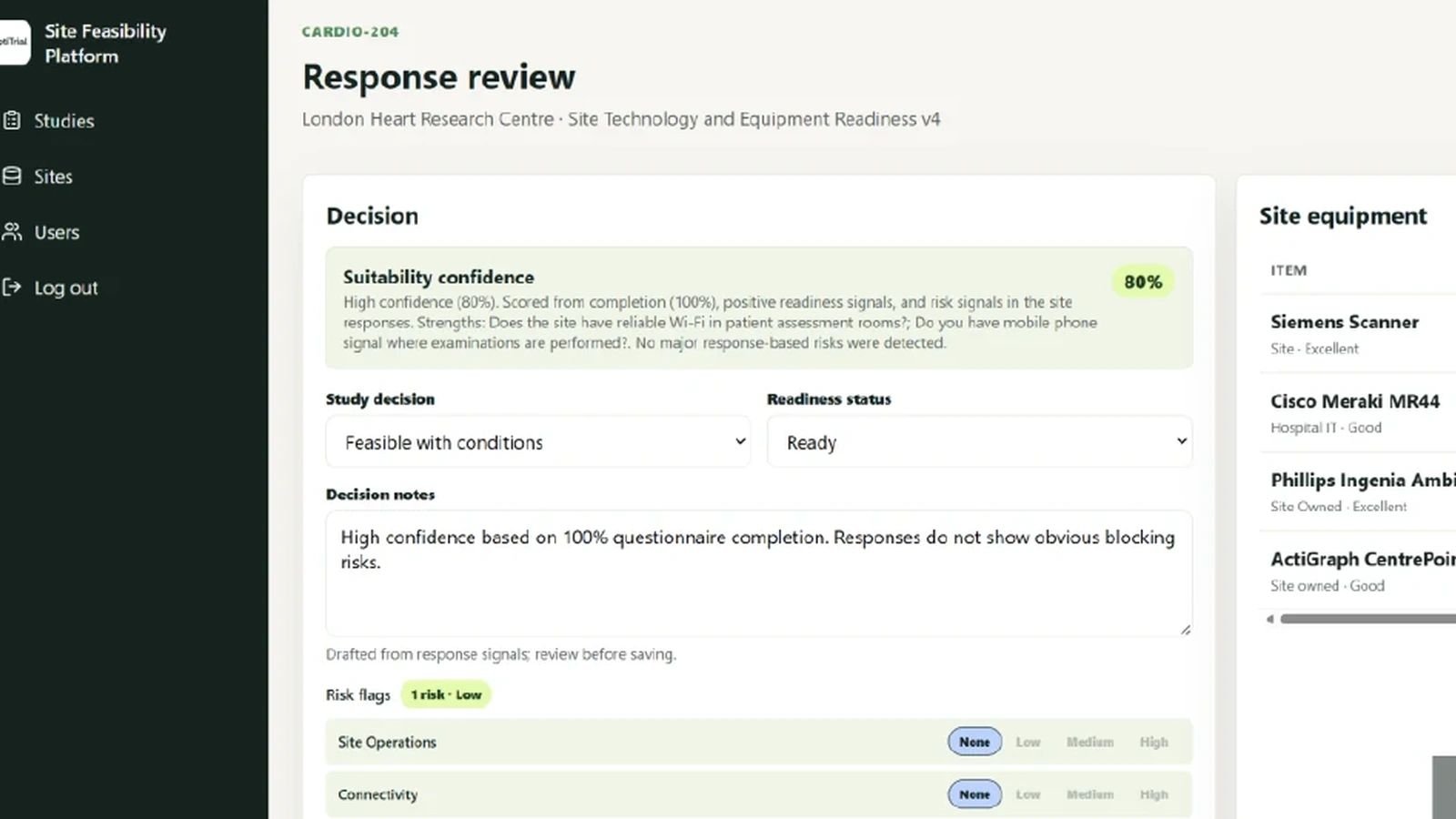This screenshot has height=819, width=1456.
Task: Set Connectivity risk to None
Action: 975,794
